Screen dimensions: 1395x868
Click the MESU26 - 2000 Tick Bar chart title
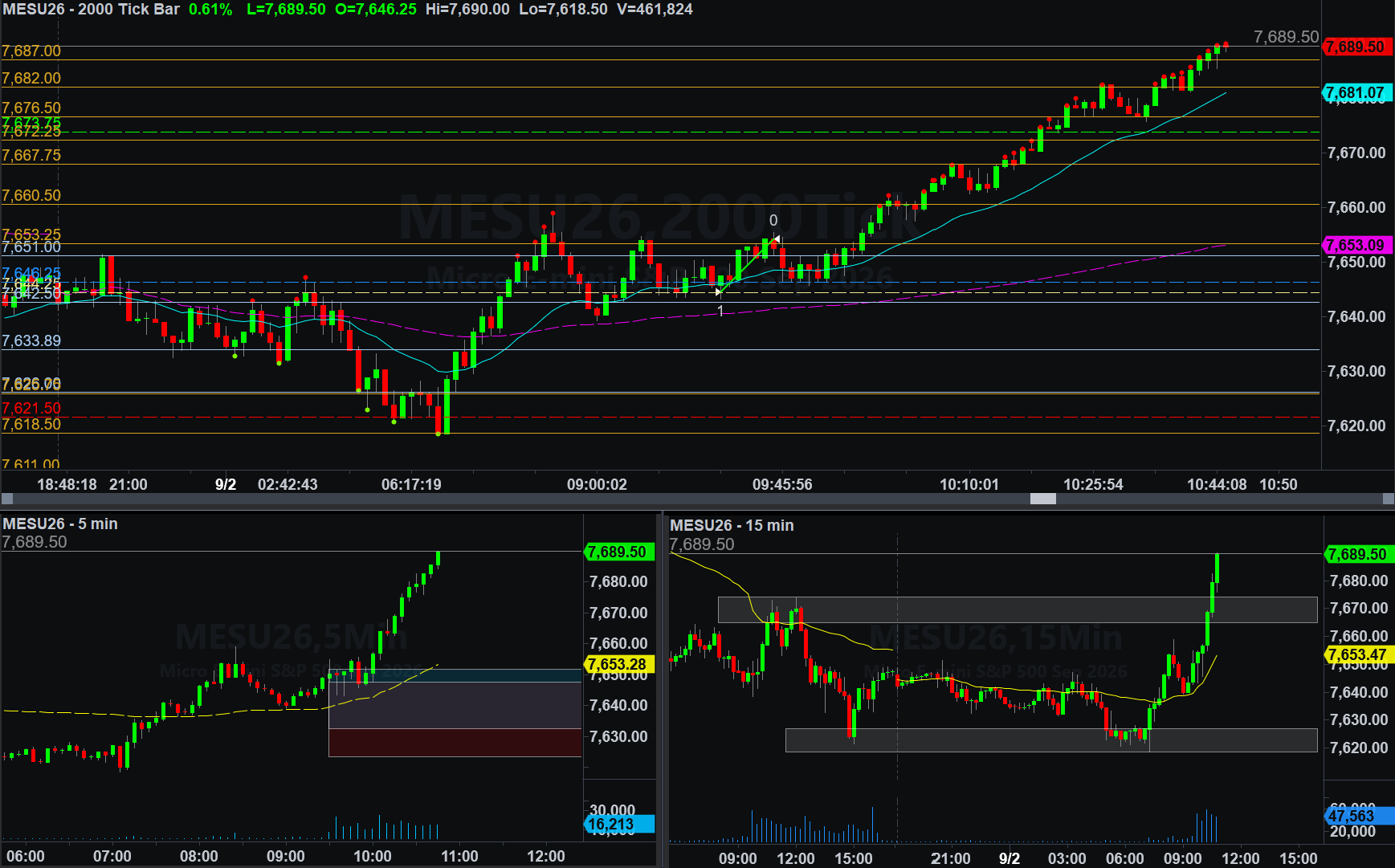(91, 10)
